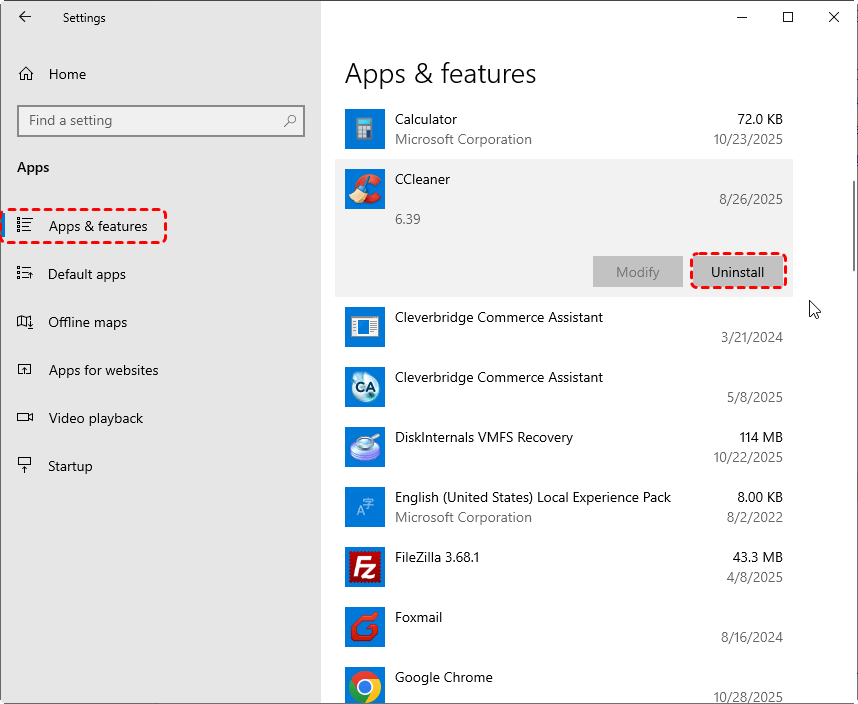
Task: Go to Home in the sidebar
Action: [67, 74]
